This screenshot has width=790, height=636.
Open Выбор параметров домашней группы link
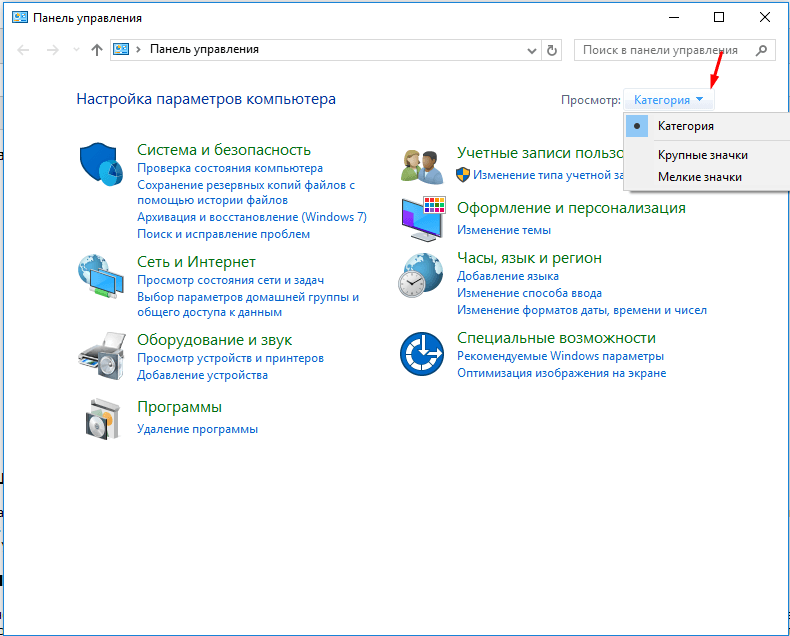(248, 304)
